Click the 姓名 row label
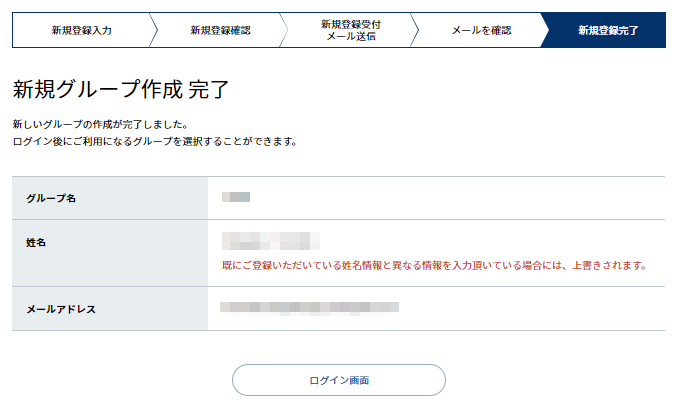The image size is (688, 412). [x=36, y=243]
